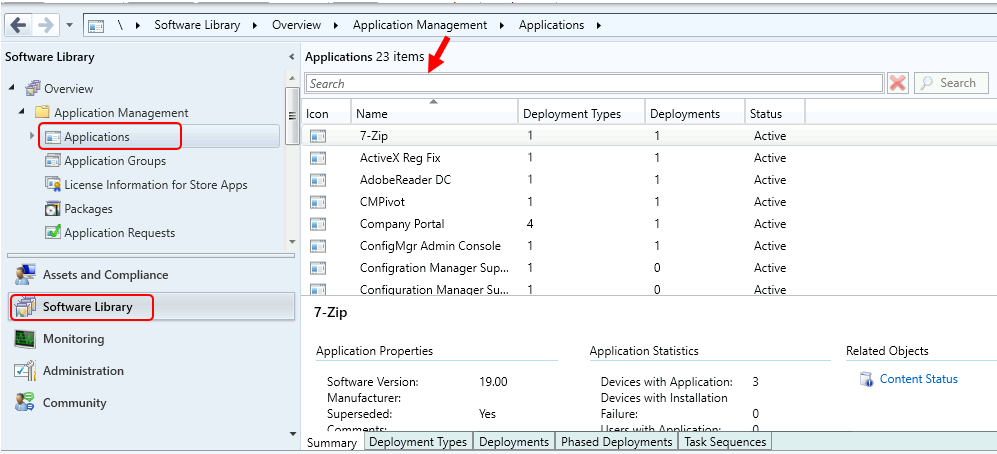
Task: Switch to the Community workspace
Action: (x=151, y=403)
